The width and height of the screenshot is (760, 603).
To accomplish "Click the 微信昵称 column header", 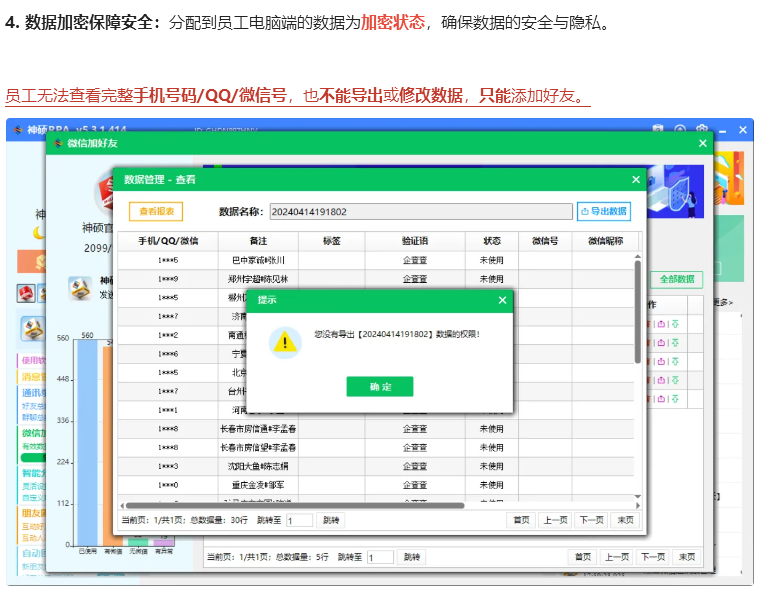I will pyautogui.click(x=605, y=241).
